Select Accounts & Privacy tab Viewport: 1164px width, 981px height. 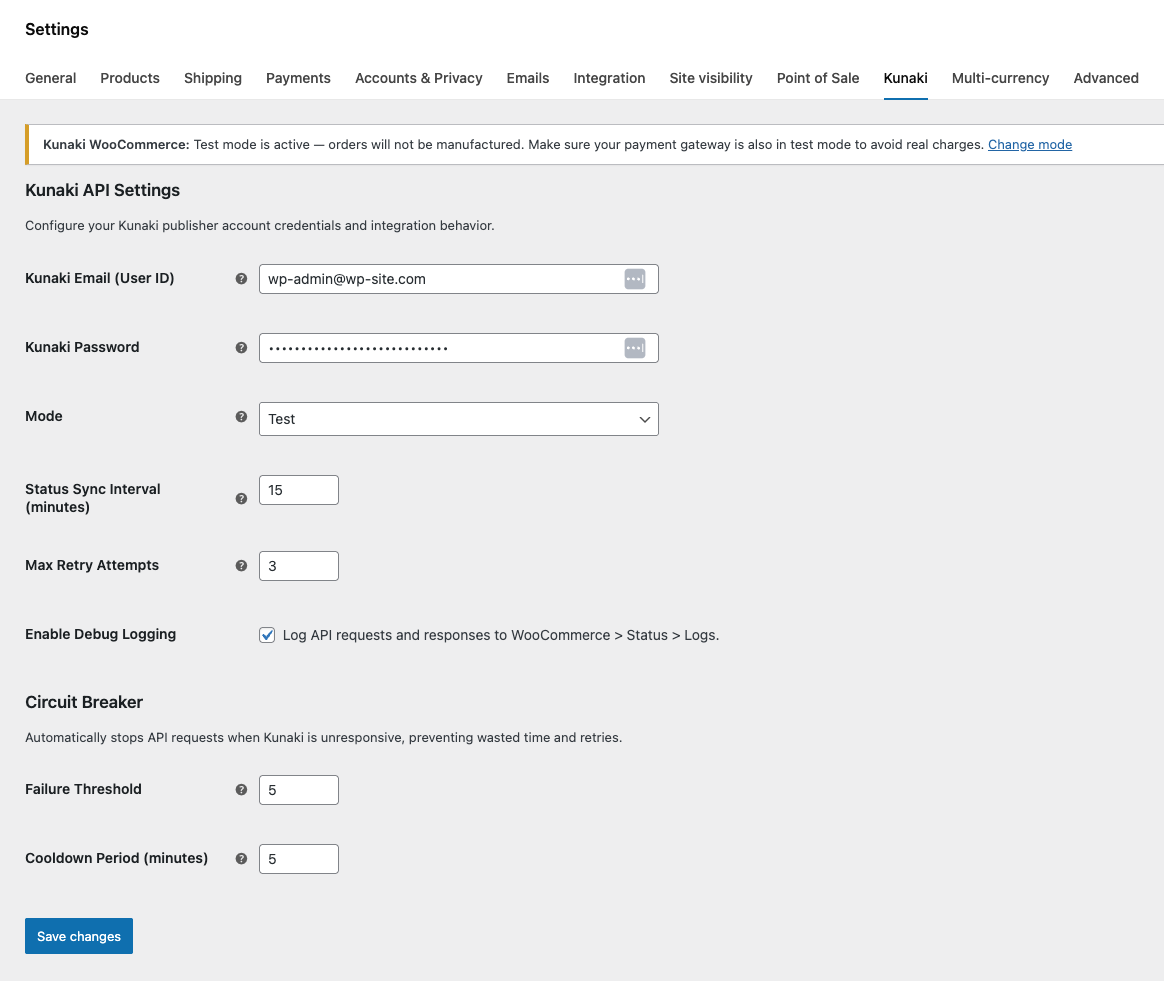point(419,78)
